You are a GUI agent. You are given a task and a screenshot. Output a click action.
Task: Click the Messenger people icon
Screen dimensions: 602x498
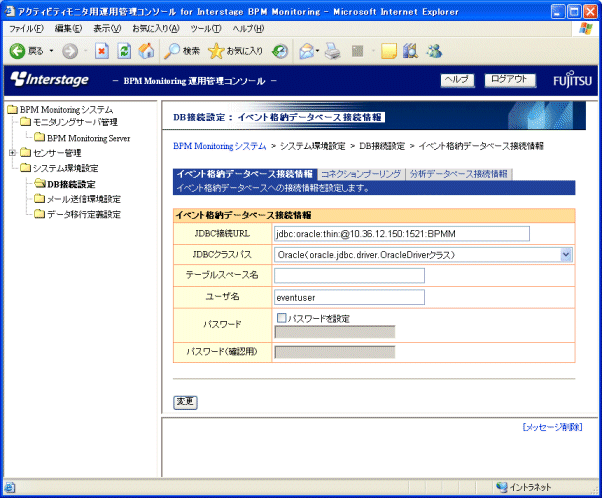(x=434, y=51)
